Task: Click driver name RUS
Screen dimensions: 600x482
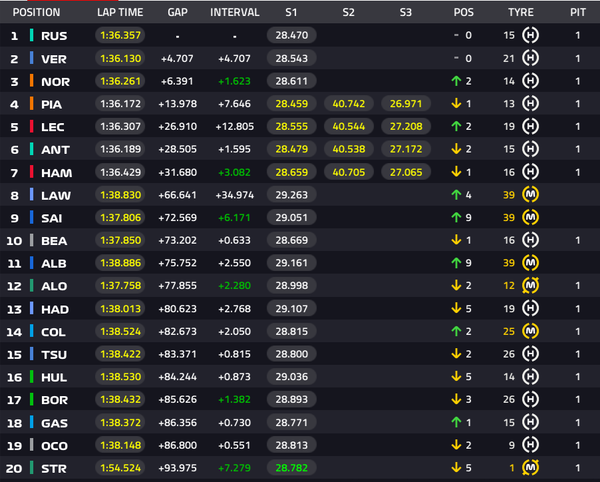Action: pos(54,36)
